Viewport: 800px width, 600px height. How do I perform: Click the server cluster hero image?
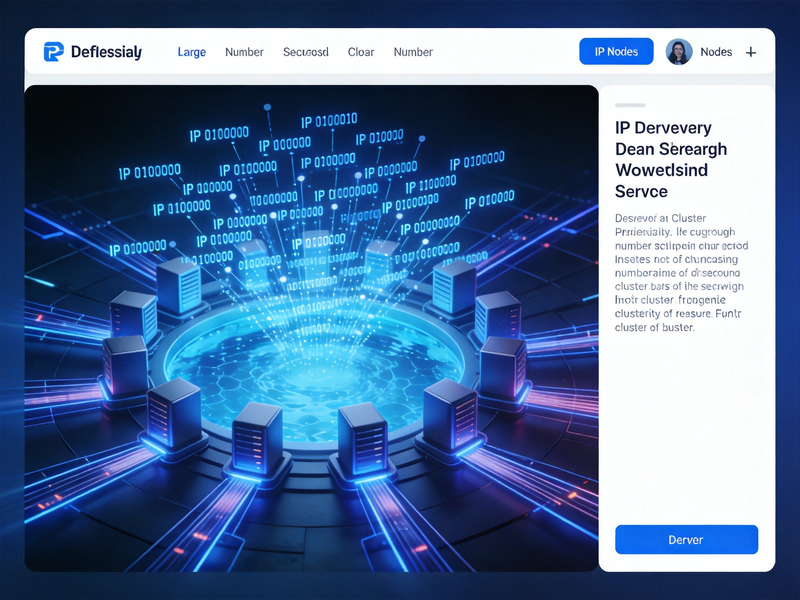311,328
